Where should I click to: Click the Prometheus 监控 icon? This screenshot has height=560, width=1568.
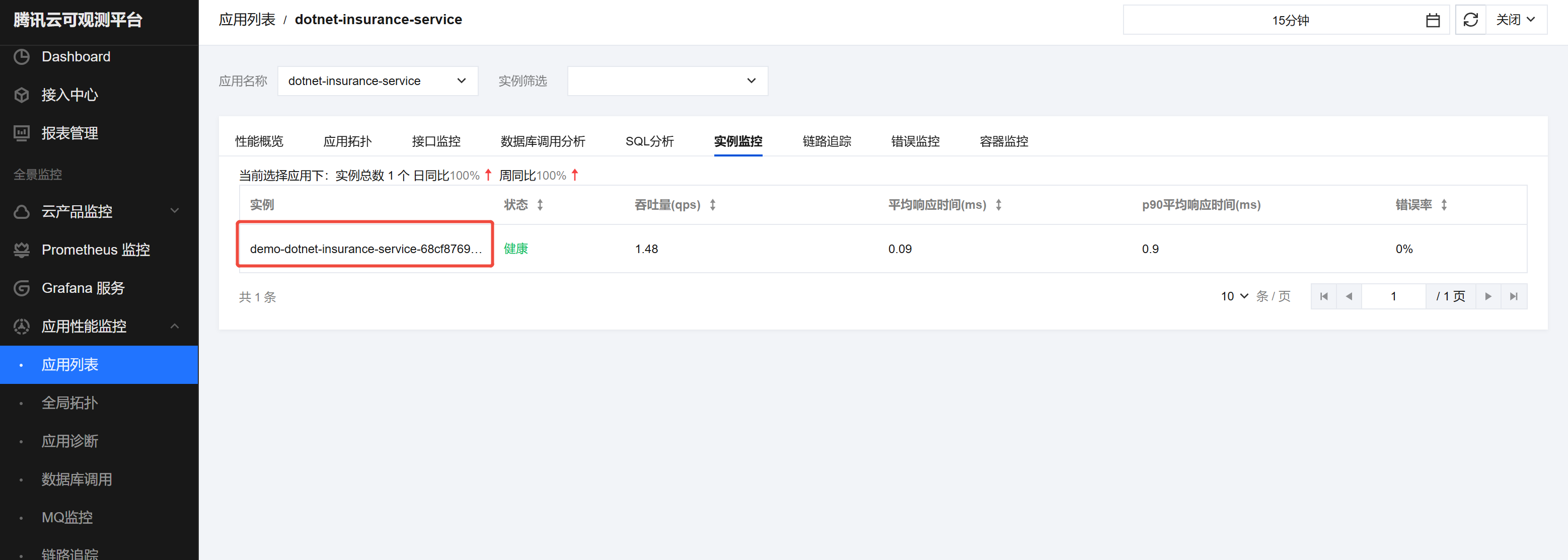point(22,250)
